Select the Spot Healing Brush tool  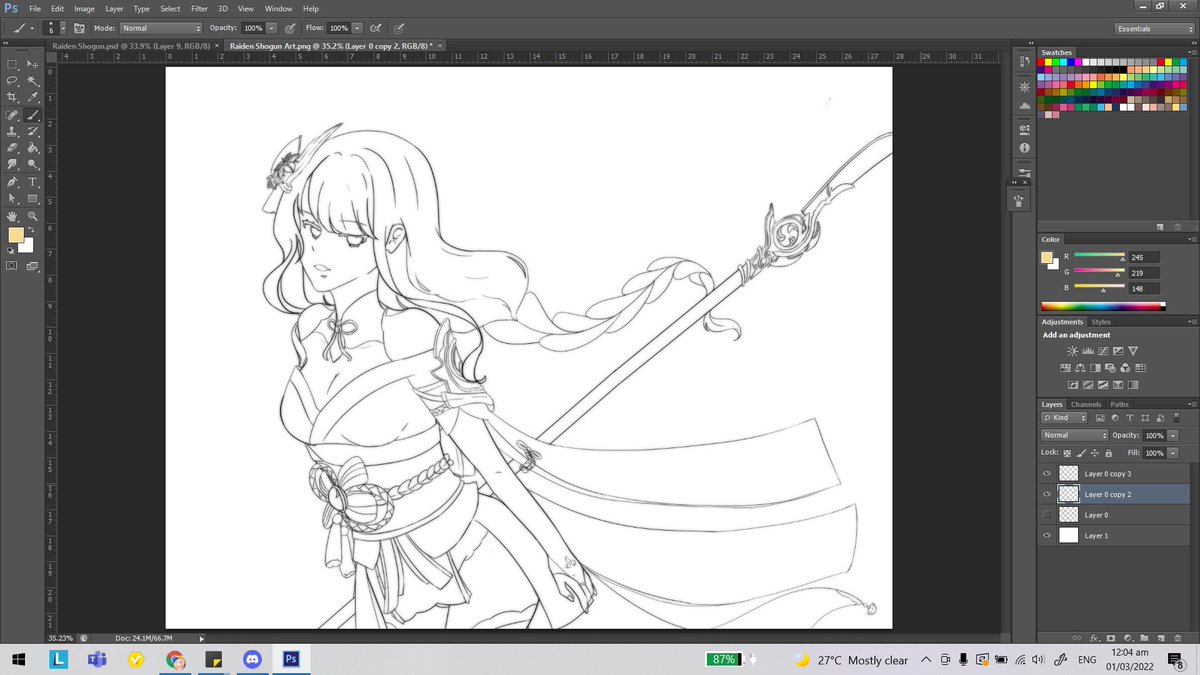(12, 115)
